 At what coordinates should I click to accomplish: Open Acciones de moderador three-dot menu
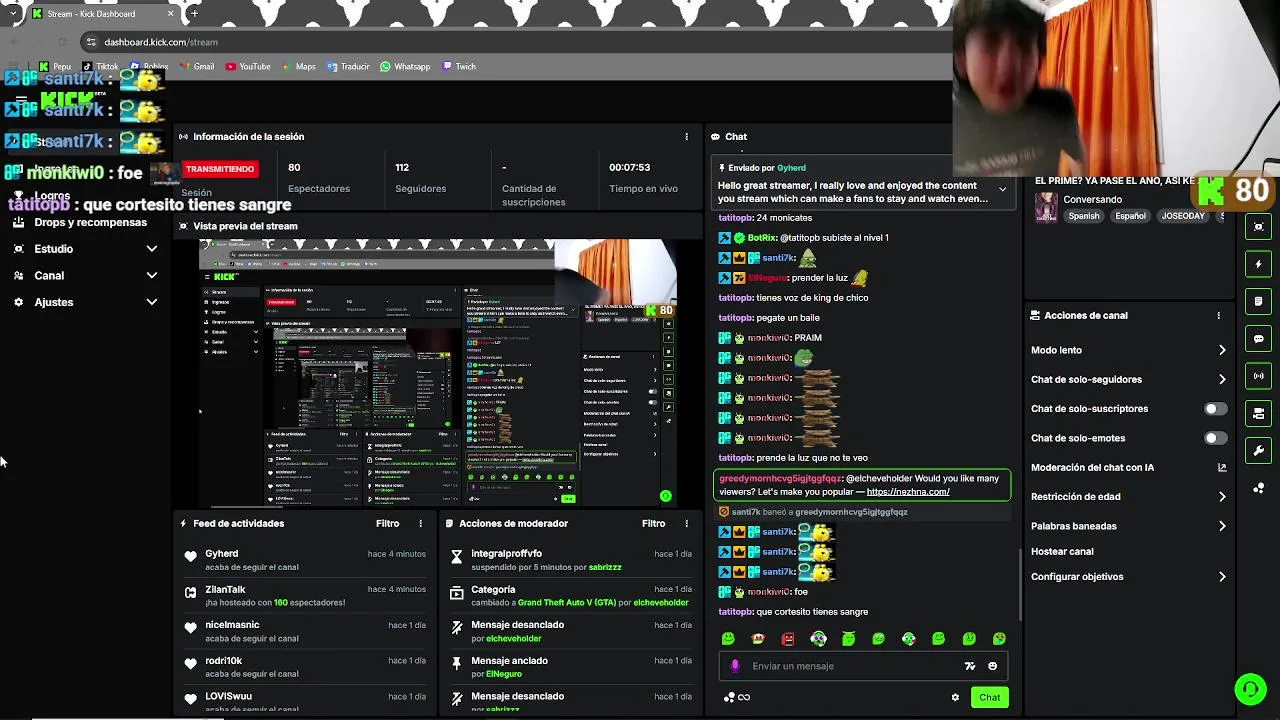686,524
